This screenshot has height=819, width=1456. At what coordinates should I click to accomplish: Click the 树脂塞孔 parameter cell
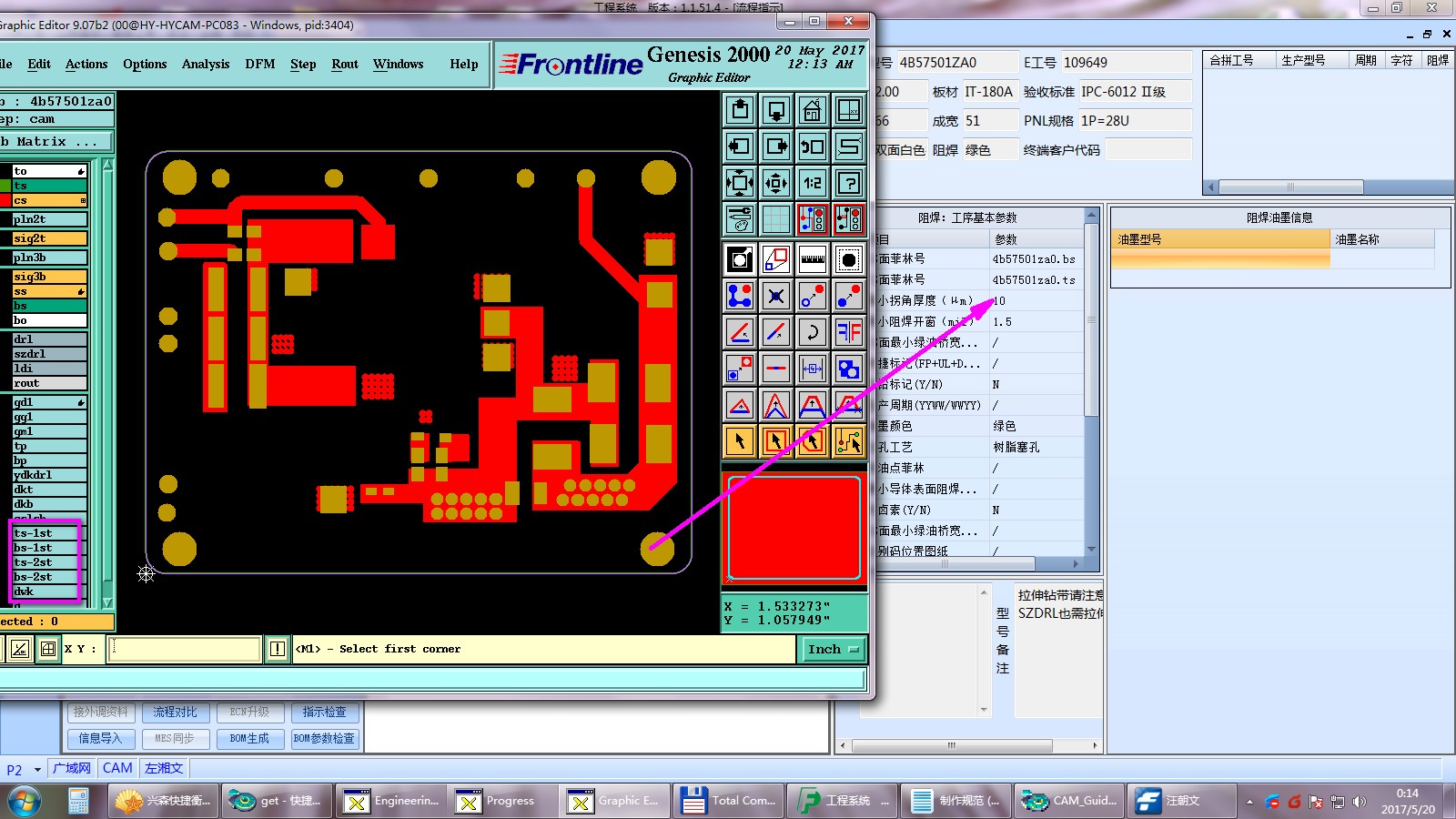click(1036, 447)
